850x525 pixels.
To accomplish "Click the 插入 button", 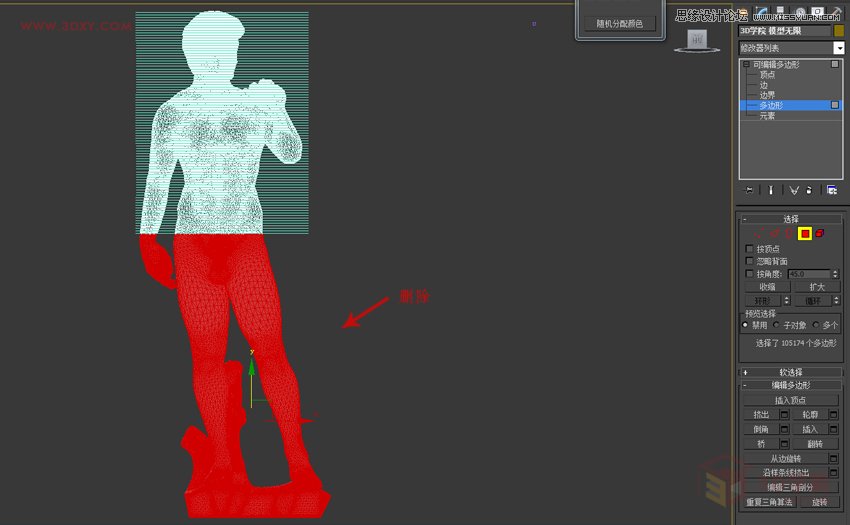I will tap(810, 429).
